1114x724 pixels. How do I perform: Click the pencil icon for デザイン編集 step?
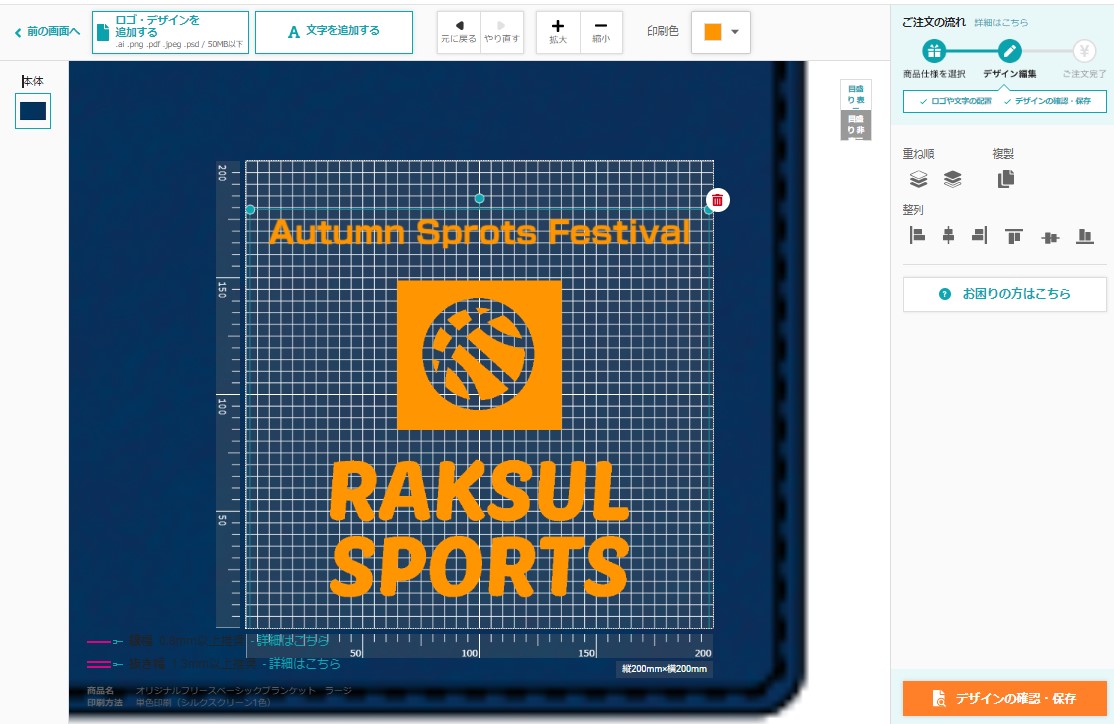coord(1010,51)
